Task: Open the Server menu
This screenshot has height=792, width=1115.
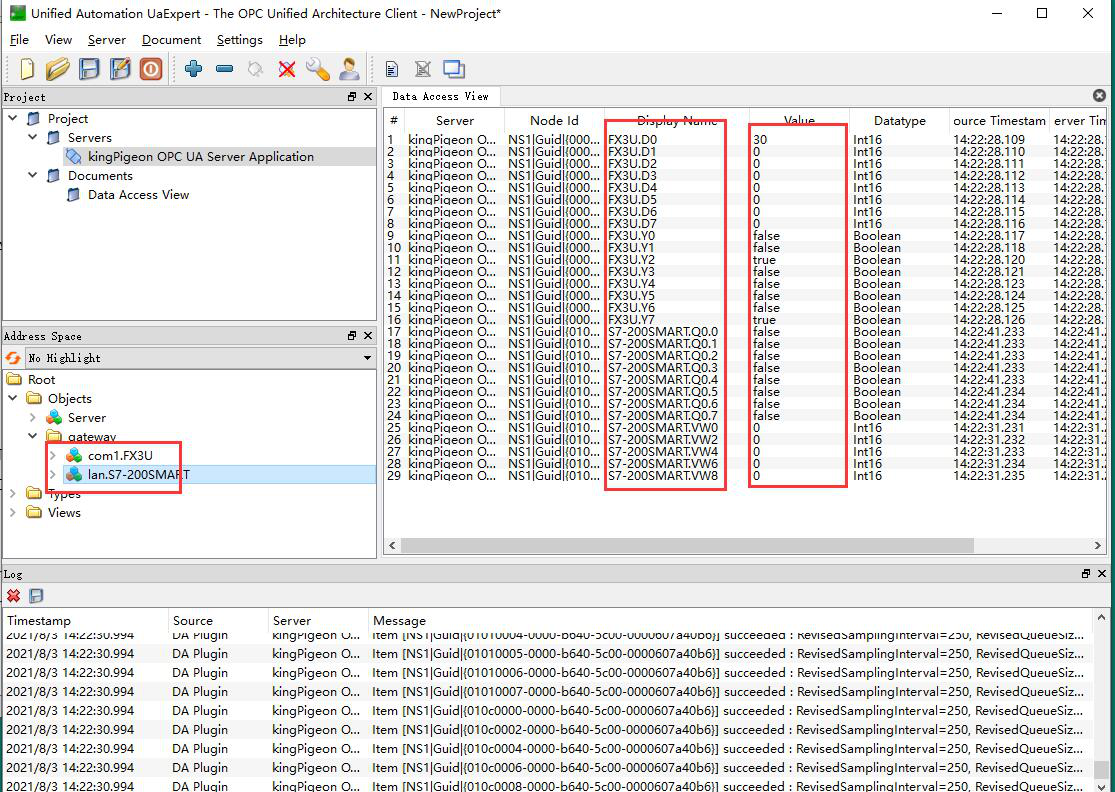Action: click(x=106, y=40)
